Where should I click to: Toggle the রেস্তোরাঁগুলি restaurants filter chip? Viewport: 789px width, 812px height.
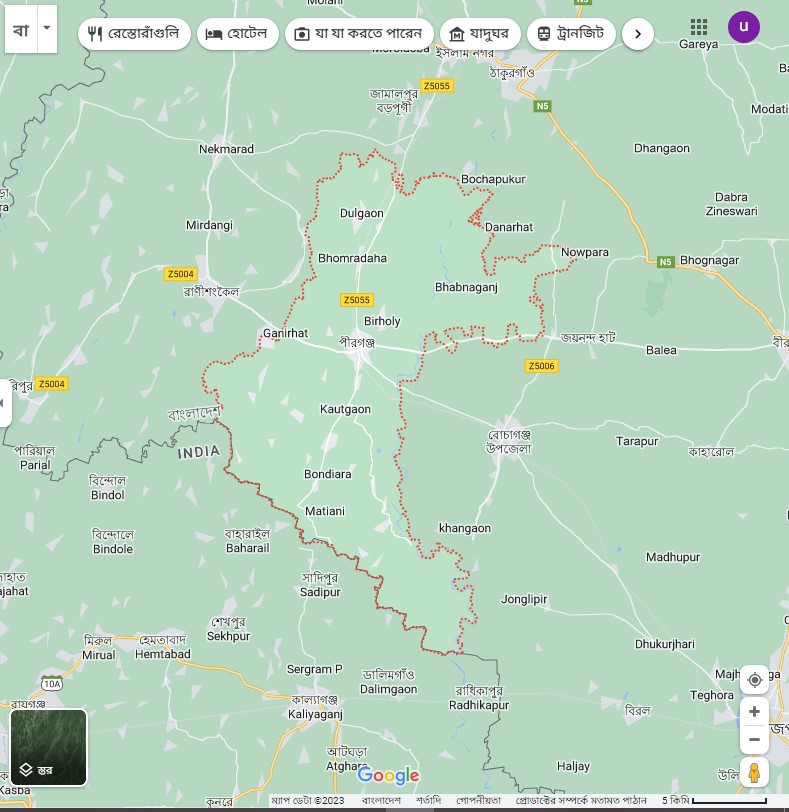pos(135,33)
